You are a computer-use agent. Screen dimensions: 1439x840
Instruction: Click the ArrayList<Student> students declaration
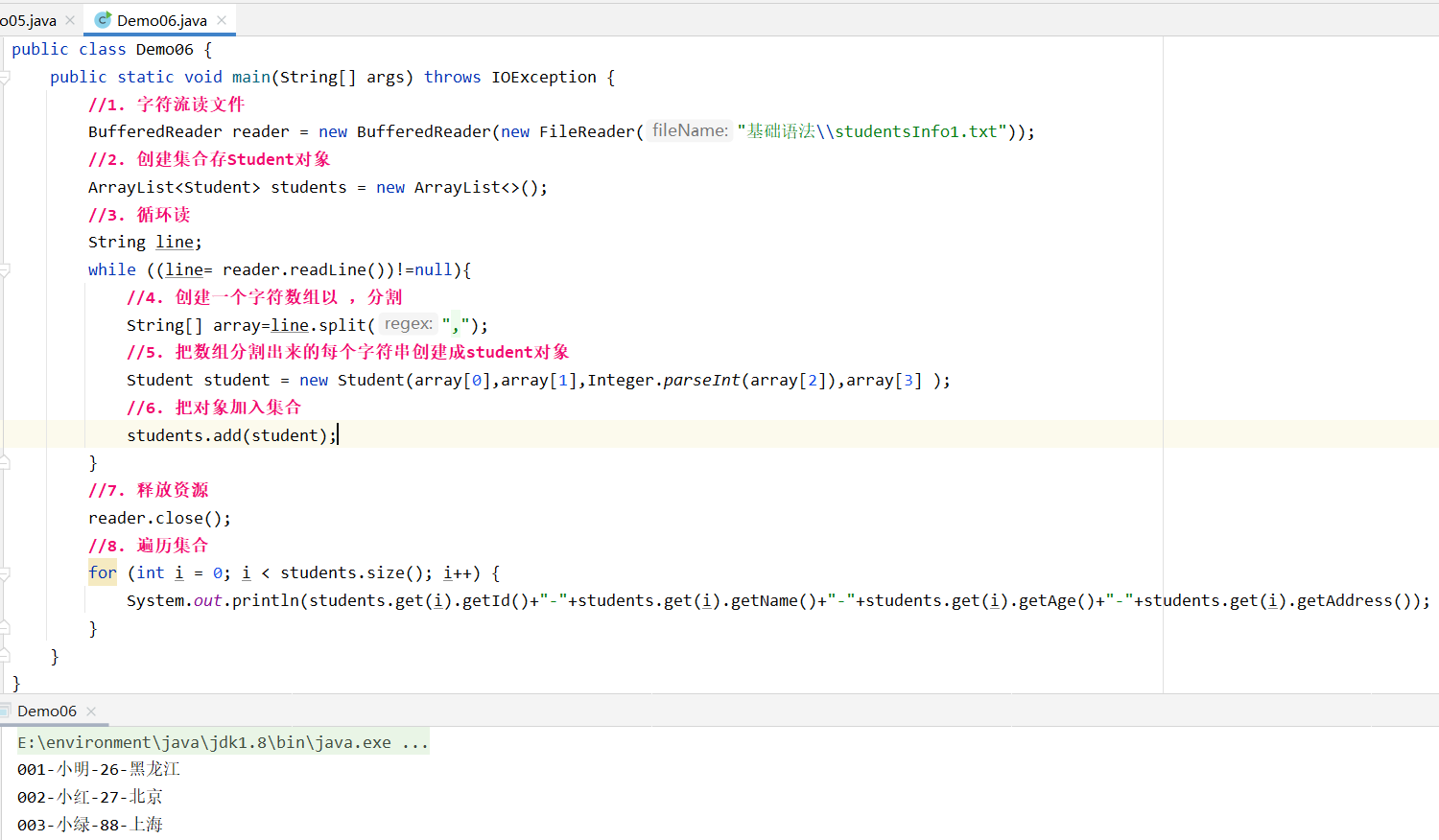pos(318,187)
